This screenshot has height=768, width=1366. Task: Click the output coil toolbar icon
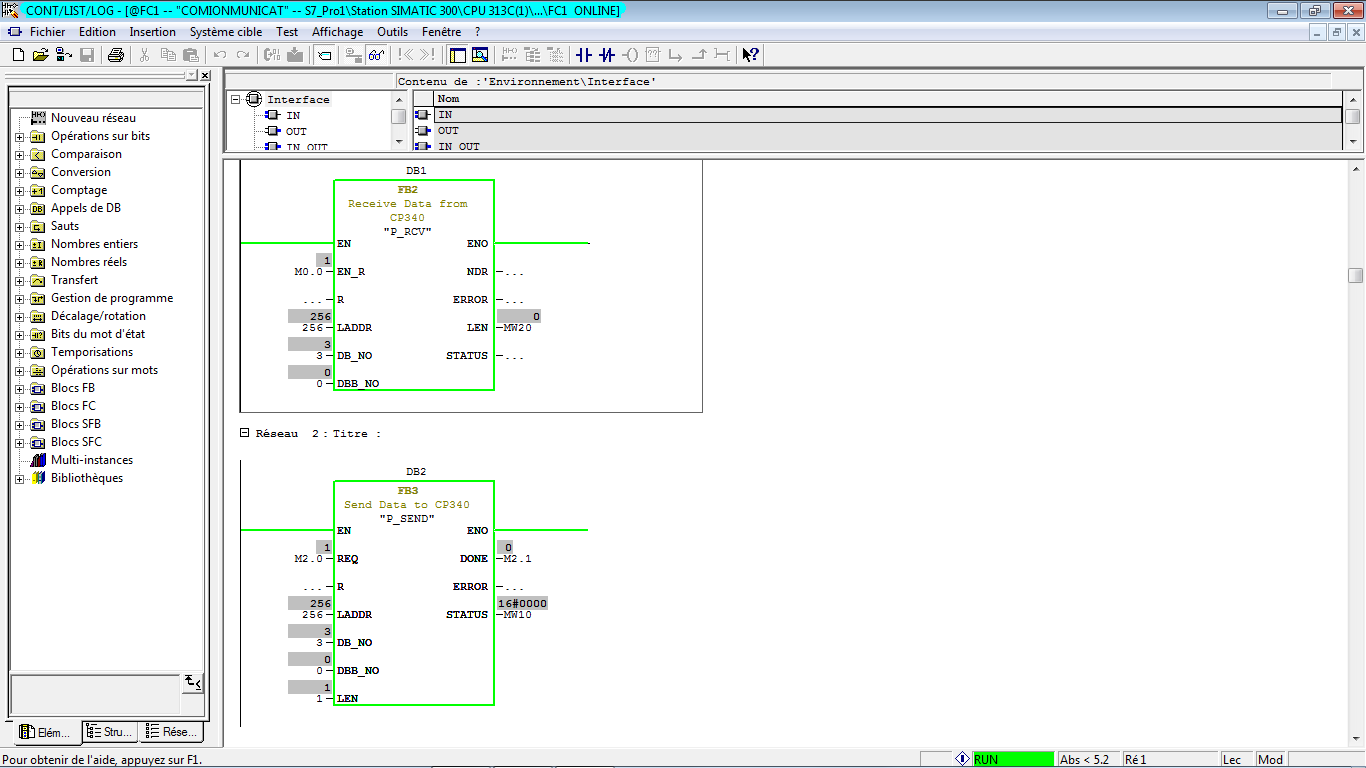pos(630,55)
